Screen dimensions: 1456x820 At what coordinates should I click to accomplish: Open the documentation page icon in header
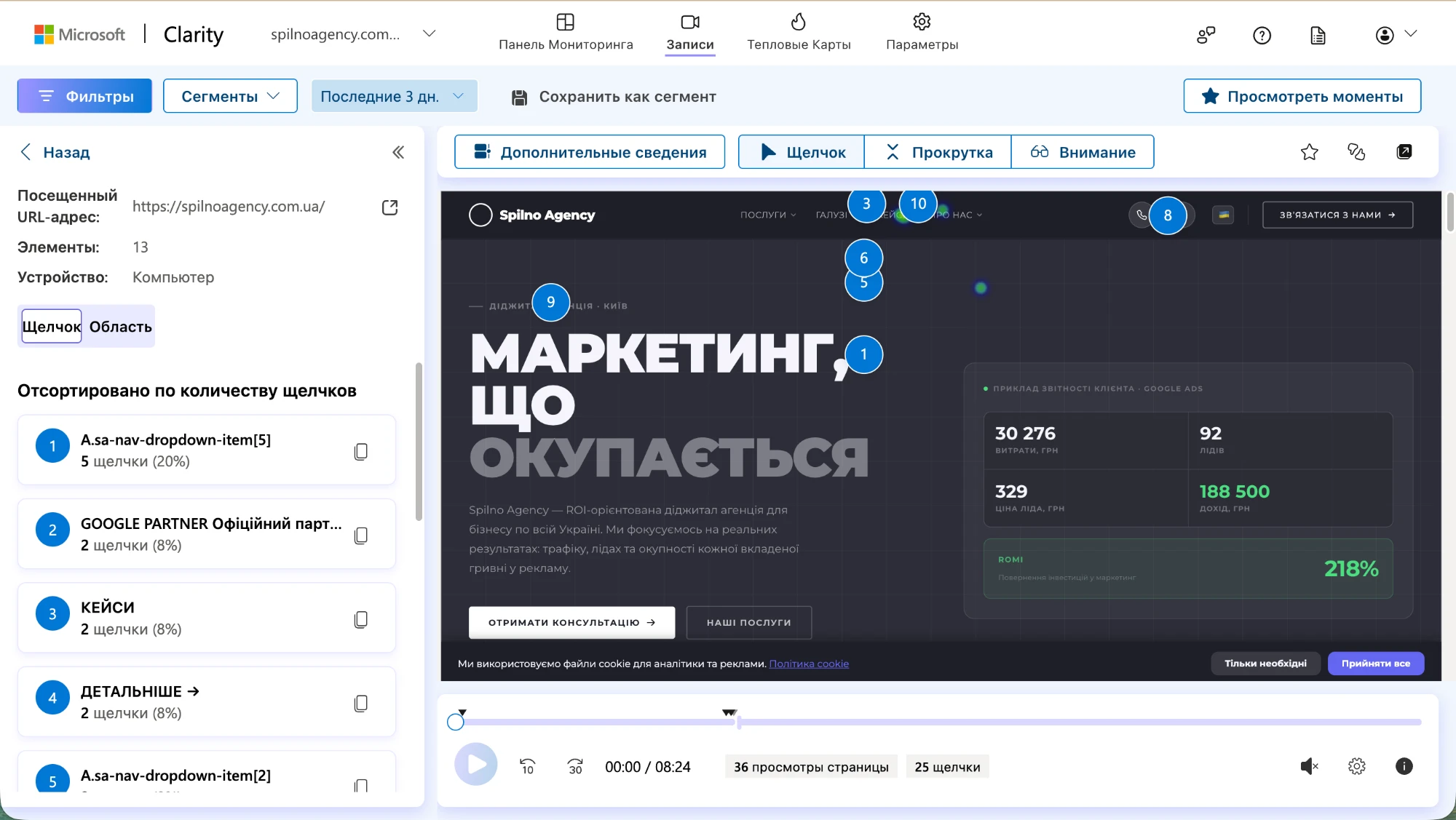[1318, 35]
